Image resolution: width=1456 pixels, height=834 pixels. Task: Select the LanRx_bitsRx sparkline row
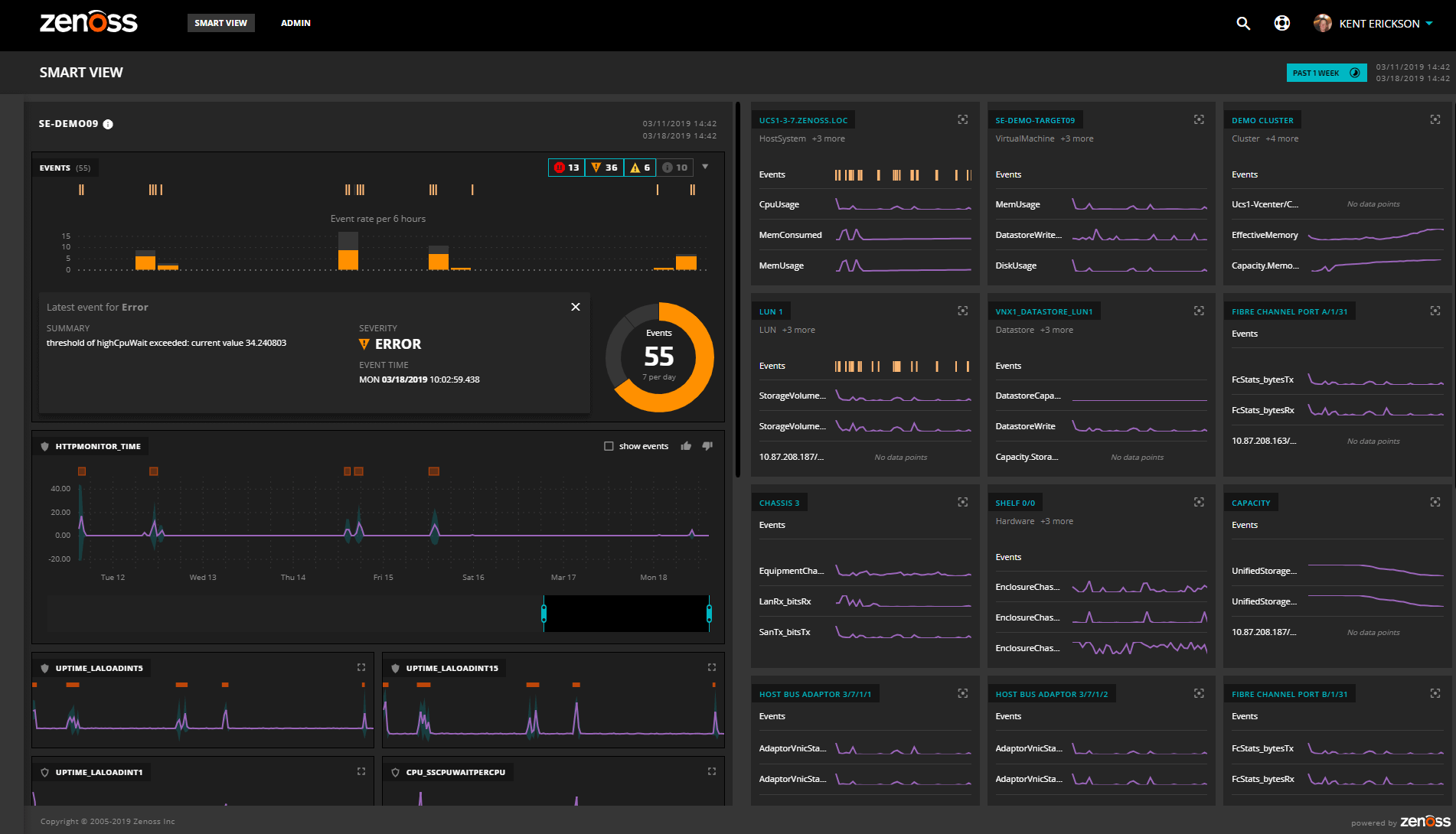[x=865, y=601]
